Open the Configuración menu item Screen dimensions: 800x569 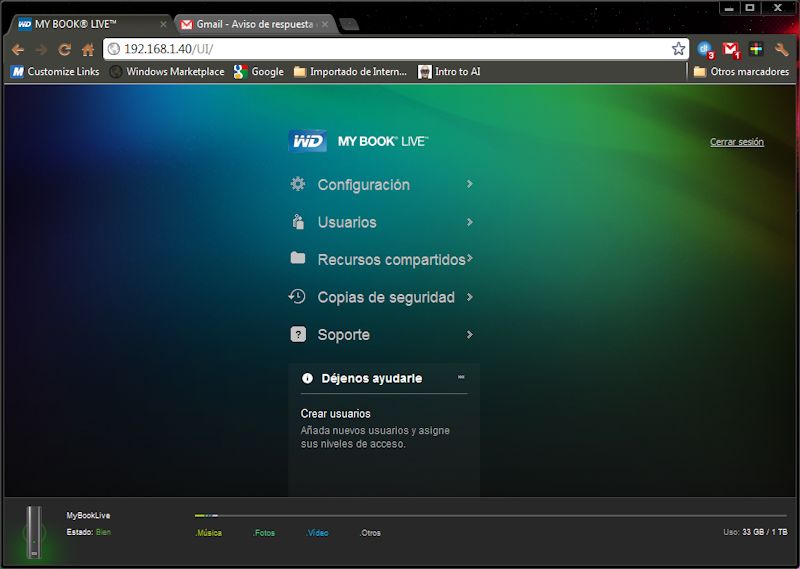363,185
